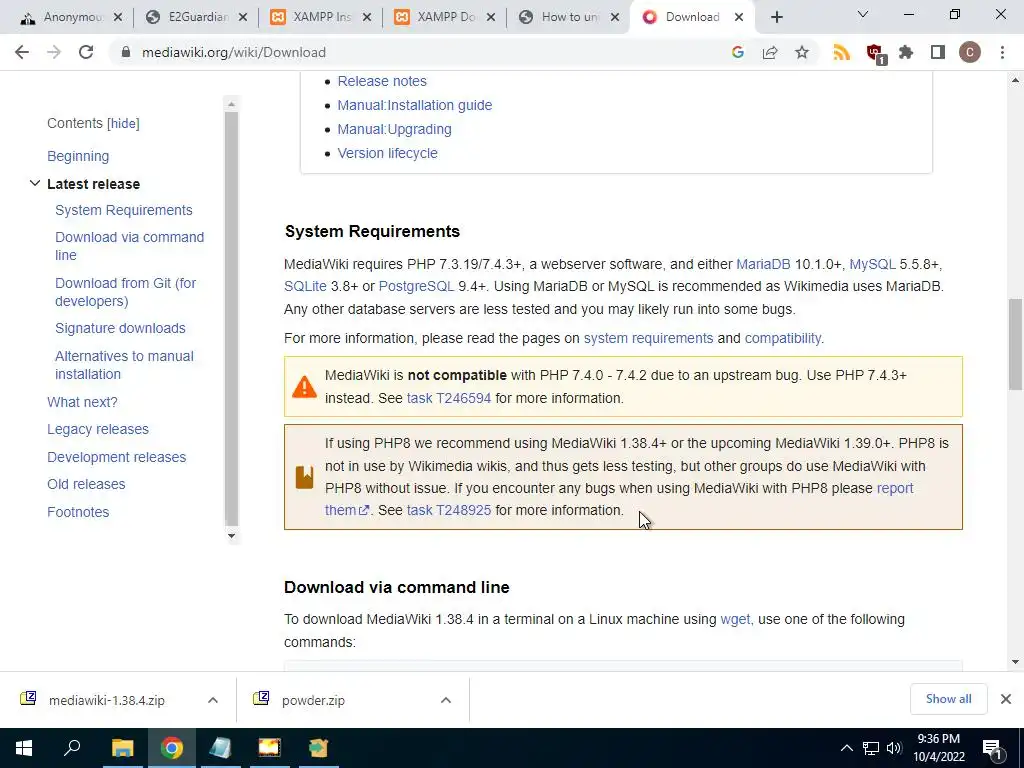Expand options for mediawiki-1.38.4.zip download
Image resolution: width=1024 pixels, height=768 pixels.
click(213, 700)
